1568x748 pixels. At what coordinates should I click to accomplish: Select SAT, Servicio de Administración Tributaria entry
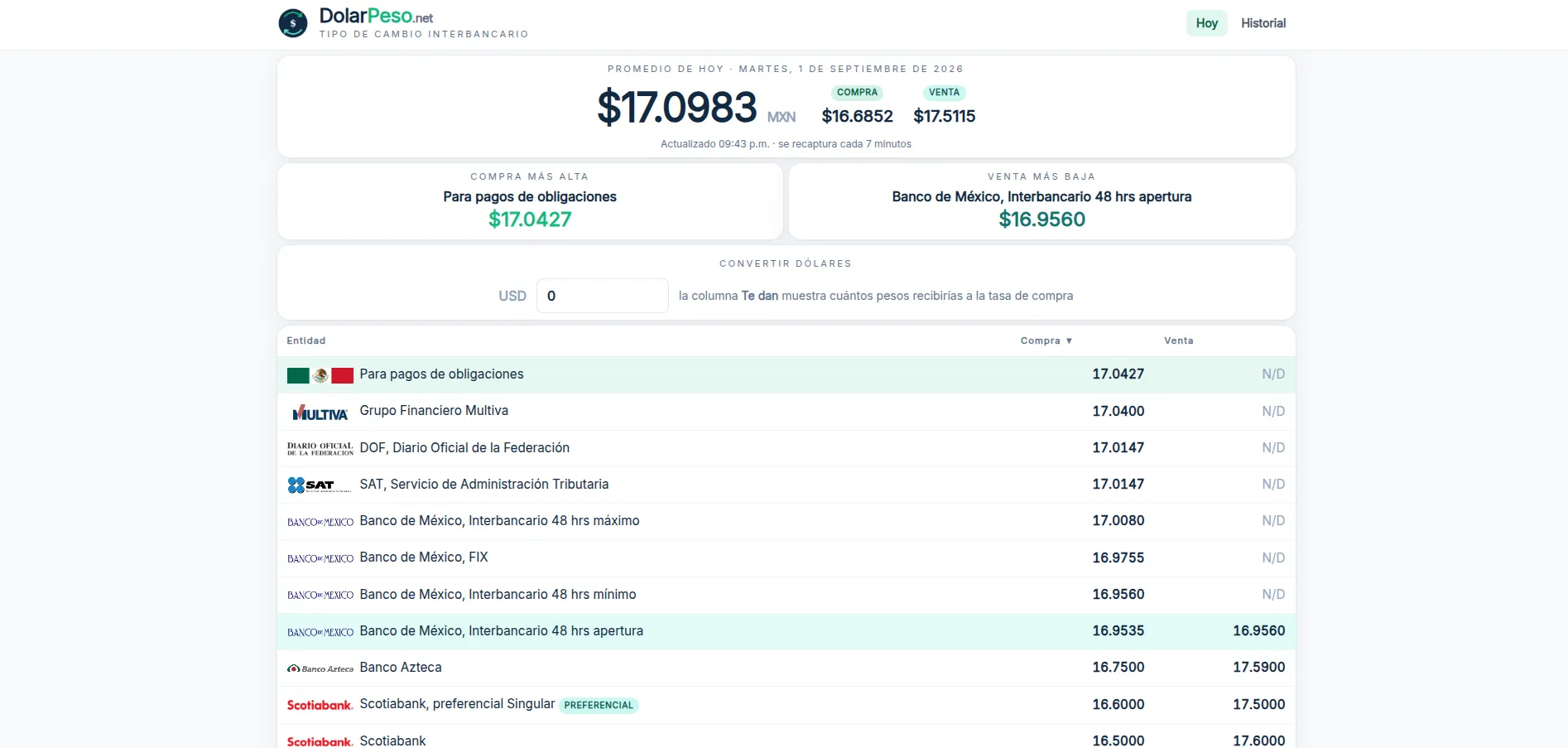coord(484,484)
